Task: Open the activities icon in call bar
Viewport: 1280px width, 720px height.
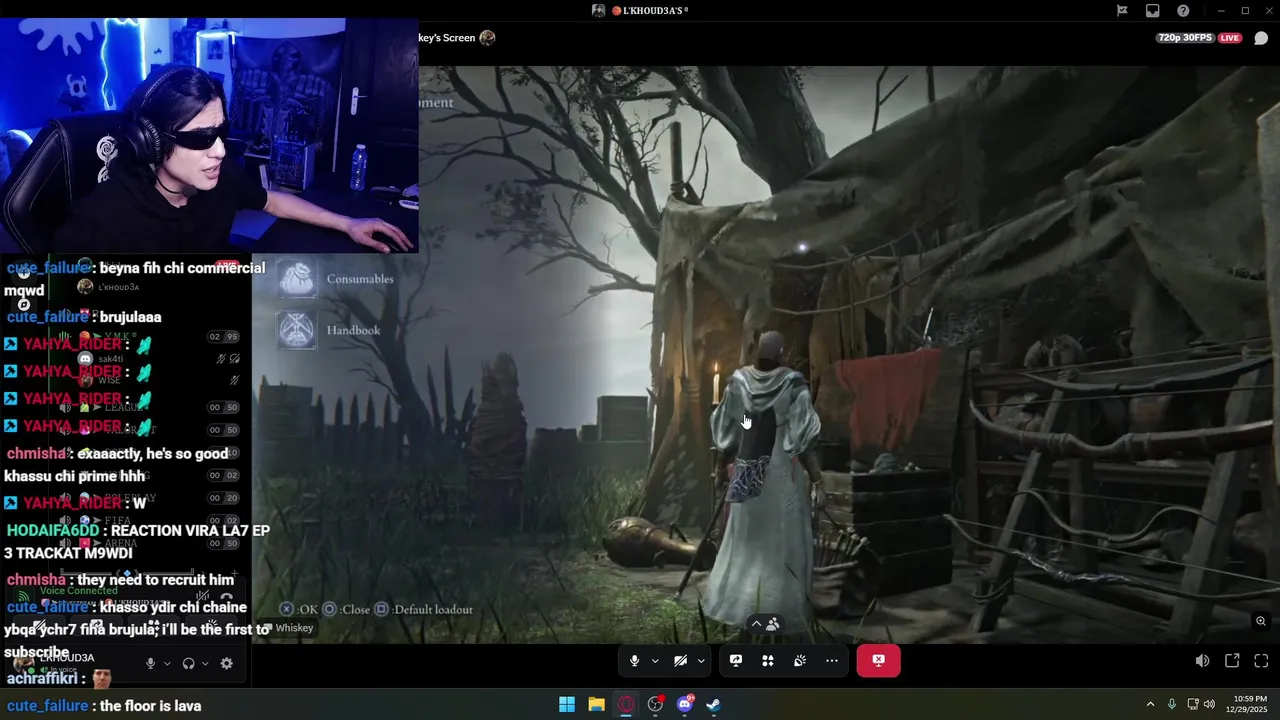Action: pos(768,661)
